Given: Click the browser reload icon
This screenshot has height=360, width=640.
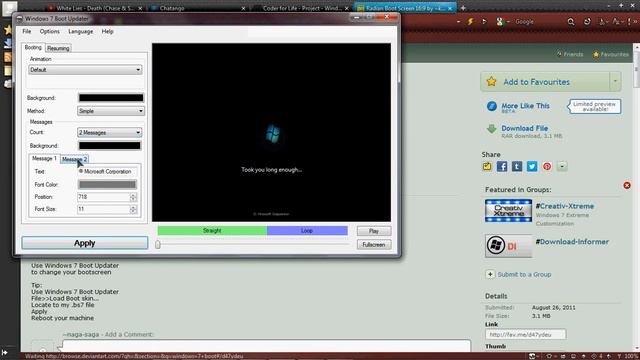Looking at the screenshot, I should [587, 22].
